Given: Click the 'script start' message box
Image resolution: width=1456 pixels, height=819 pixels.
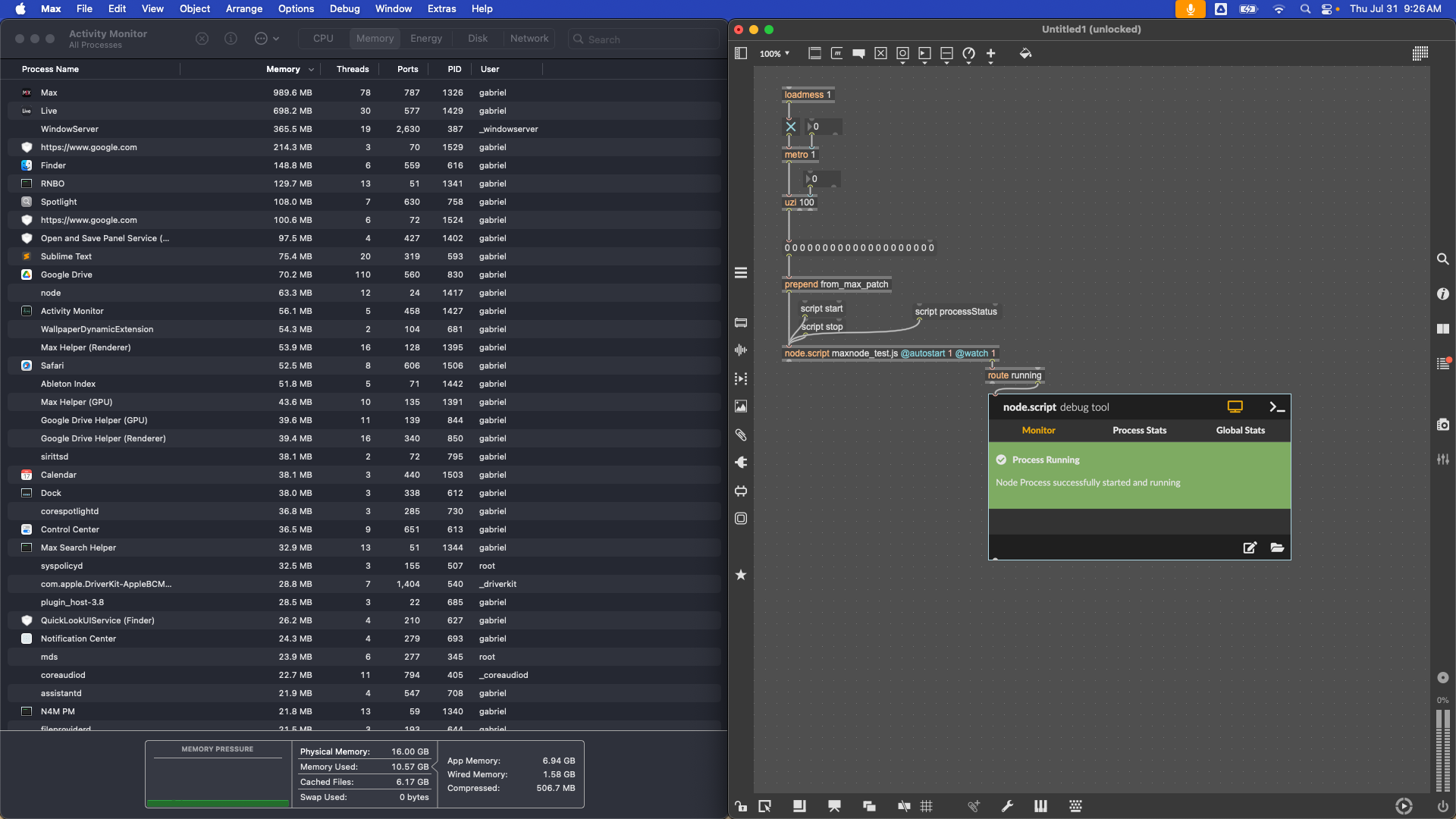Looking at the screenshot, I should 821,309.
